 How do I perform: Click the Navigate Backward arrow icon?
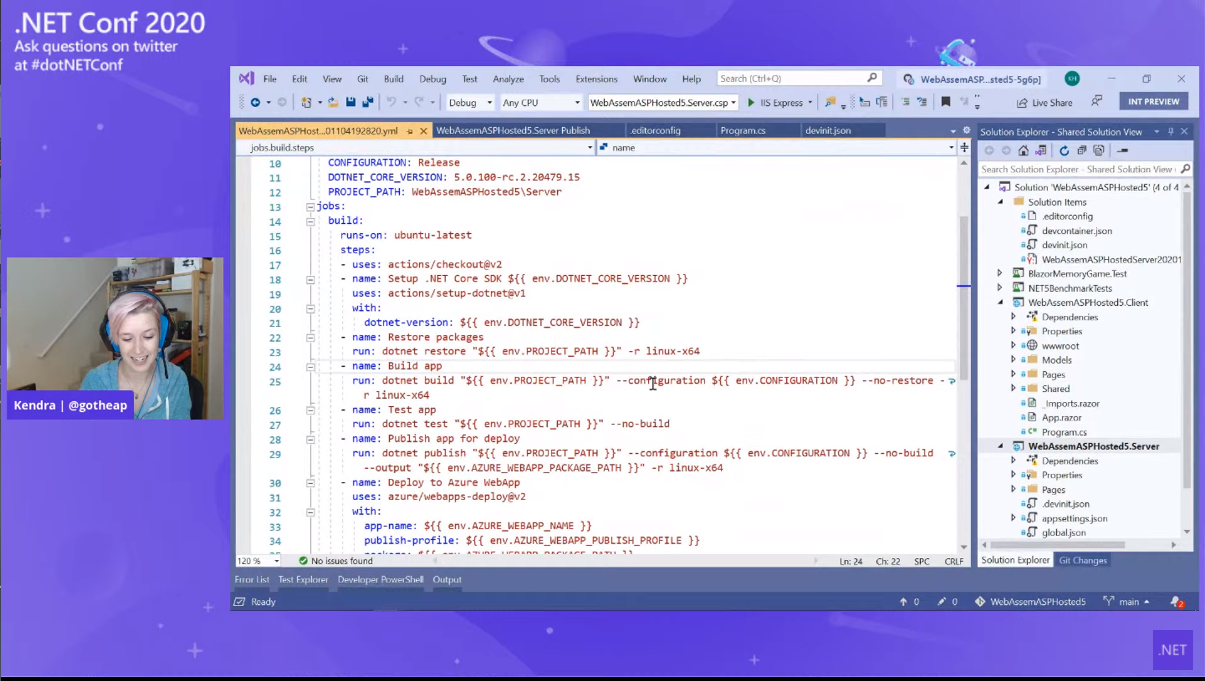(x=255, y=102)
